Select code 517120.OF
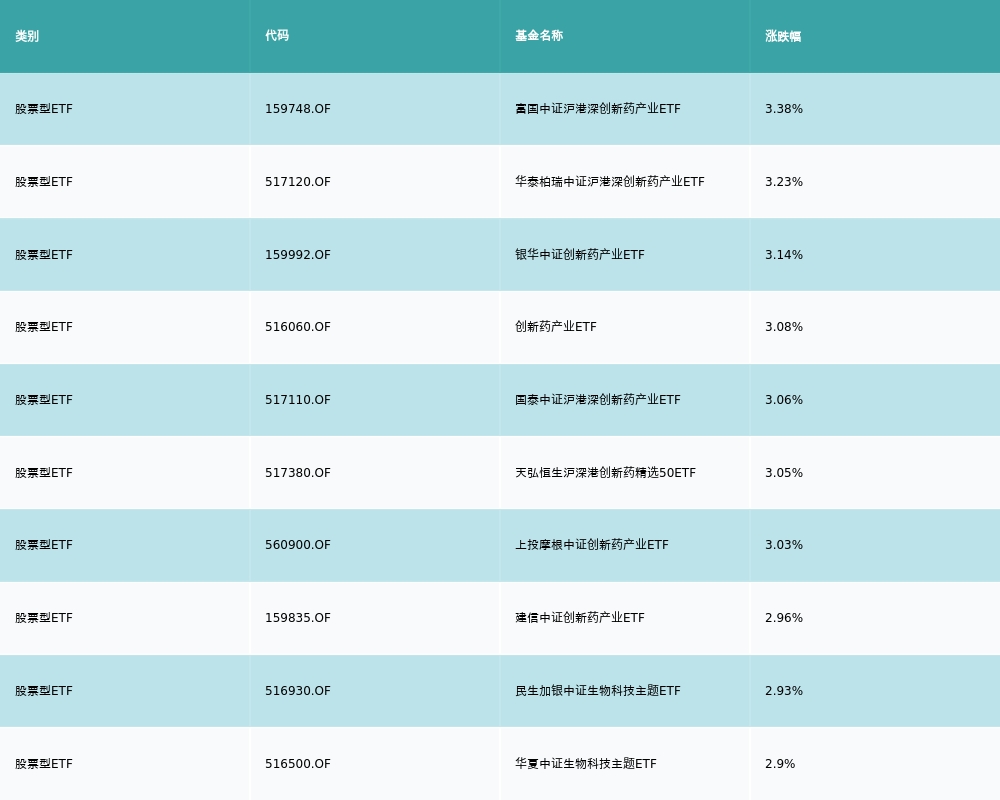This screenshot has height=800, width=1000. tap(298, 182)
